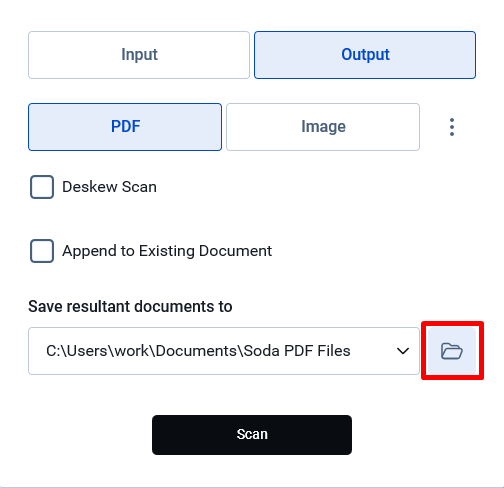The image size is (504, 488).
Task: Select the Output tab
Action: pyautogui.click(x=365, y=55)
